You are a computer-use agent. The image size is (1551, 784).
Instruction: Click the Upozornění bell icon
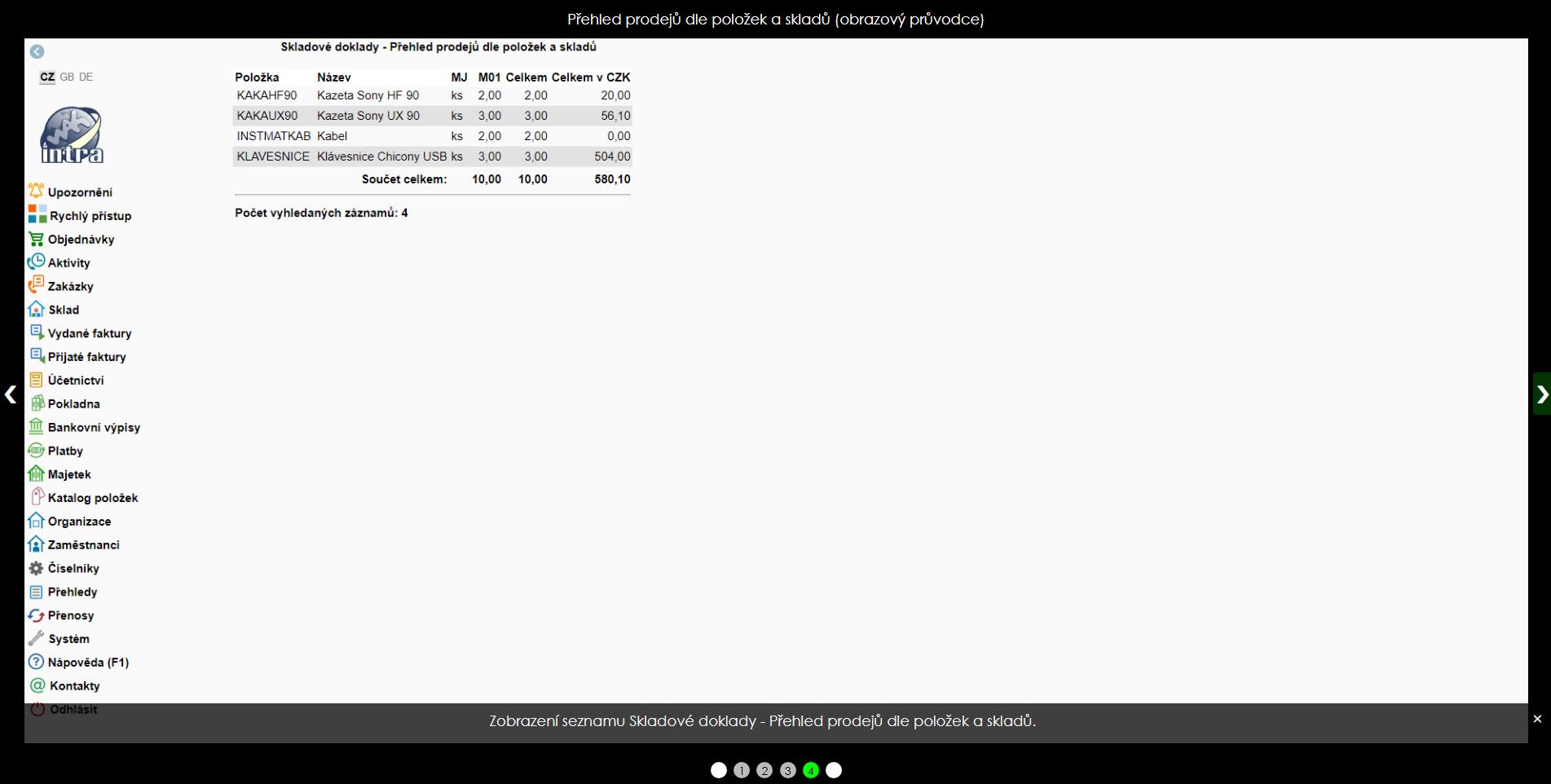pyautogui.click(x=36, y=192)
